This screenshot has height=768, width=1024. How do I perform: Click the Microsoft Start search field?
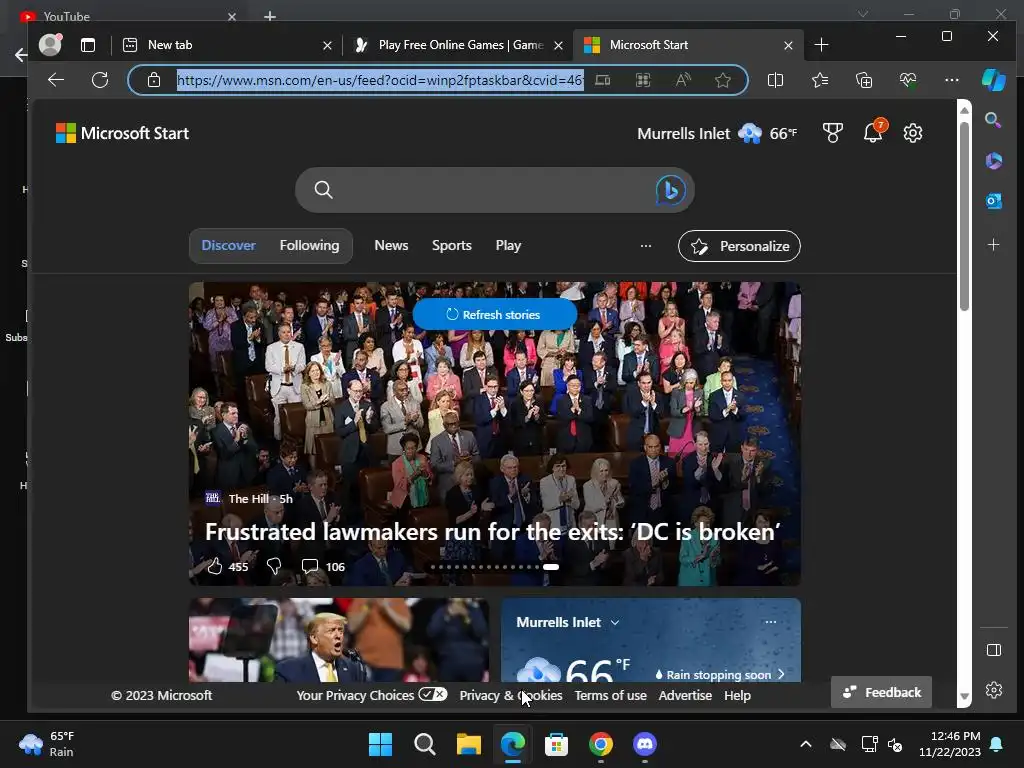tap(494, 190)
